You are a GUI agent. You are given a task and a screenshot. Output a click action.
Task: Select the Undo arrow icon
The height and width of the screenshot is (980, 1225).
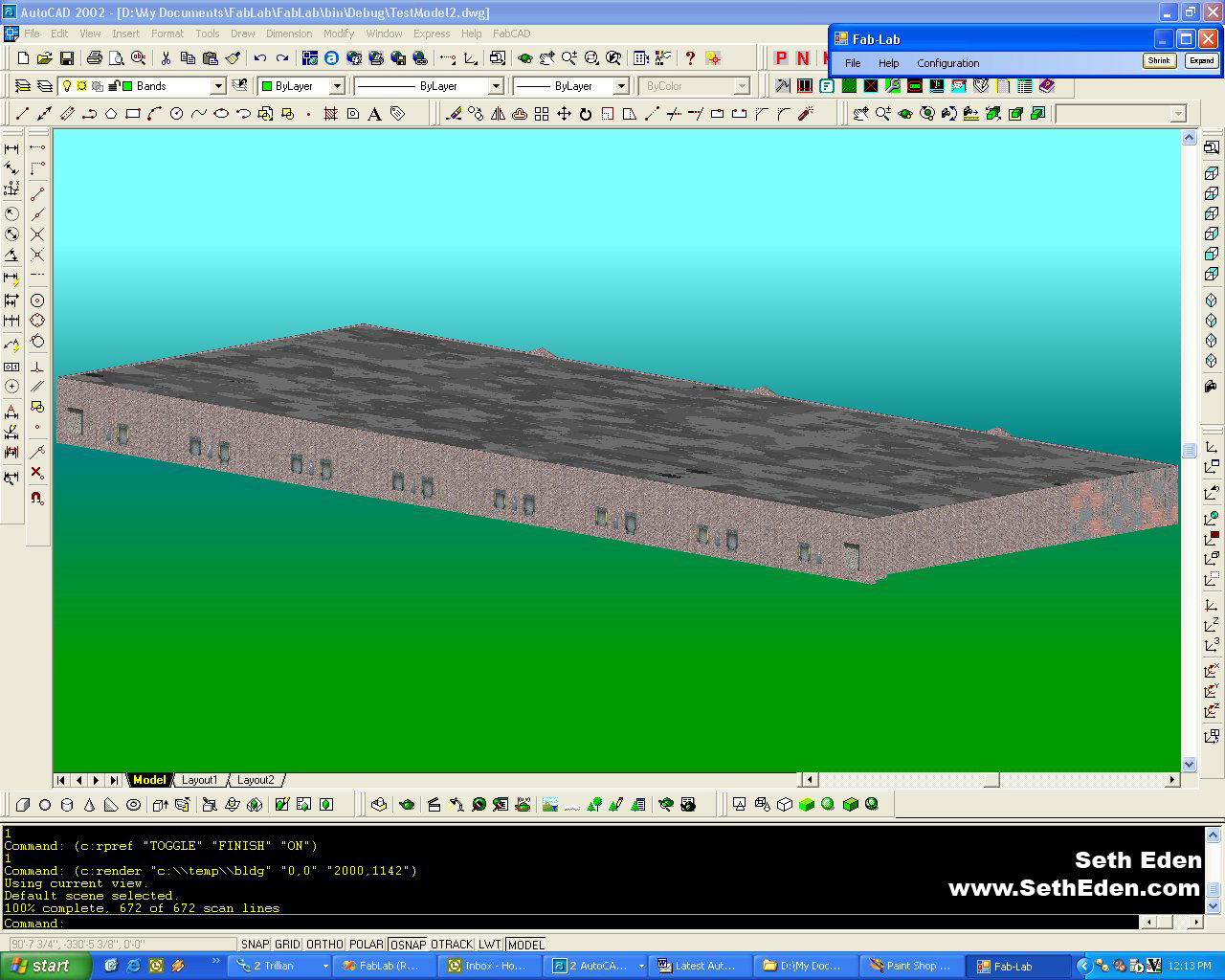259,58
